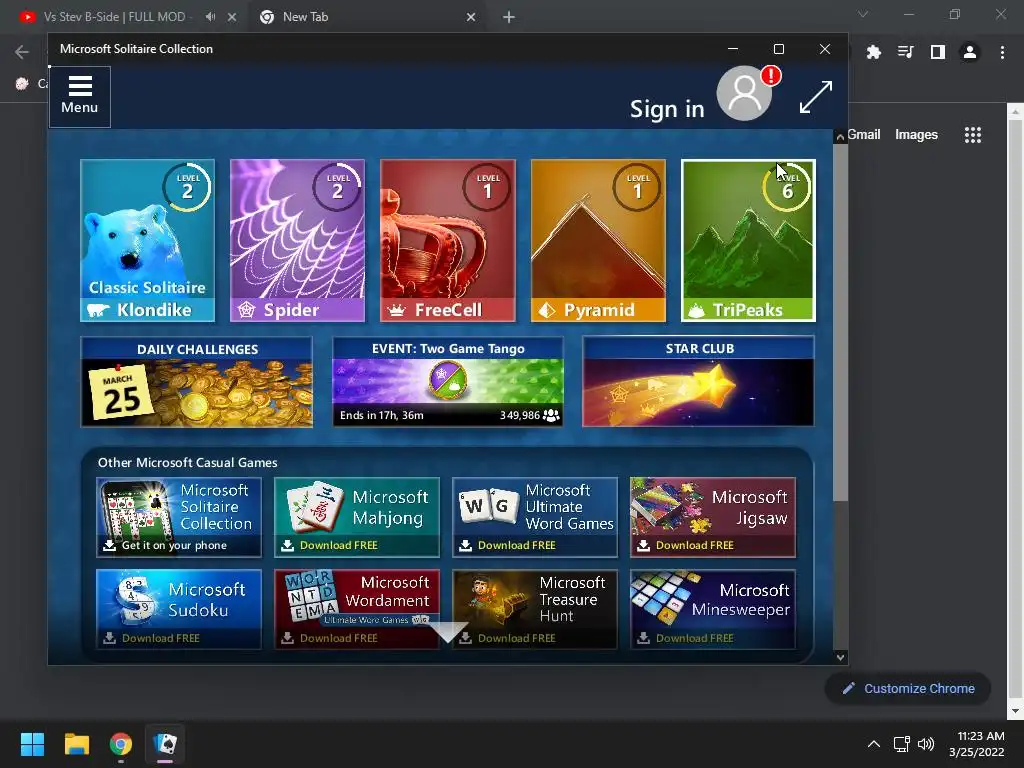This screenshot has width=1024, height=768.
Task: Mute the Vs Stev tab audio icon
Action: pyautogui.click(x=210, y=17)
